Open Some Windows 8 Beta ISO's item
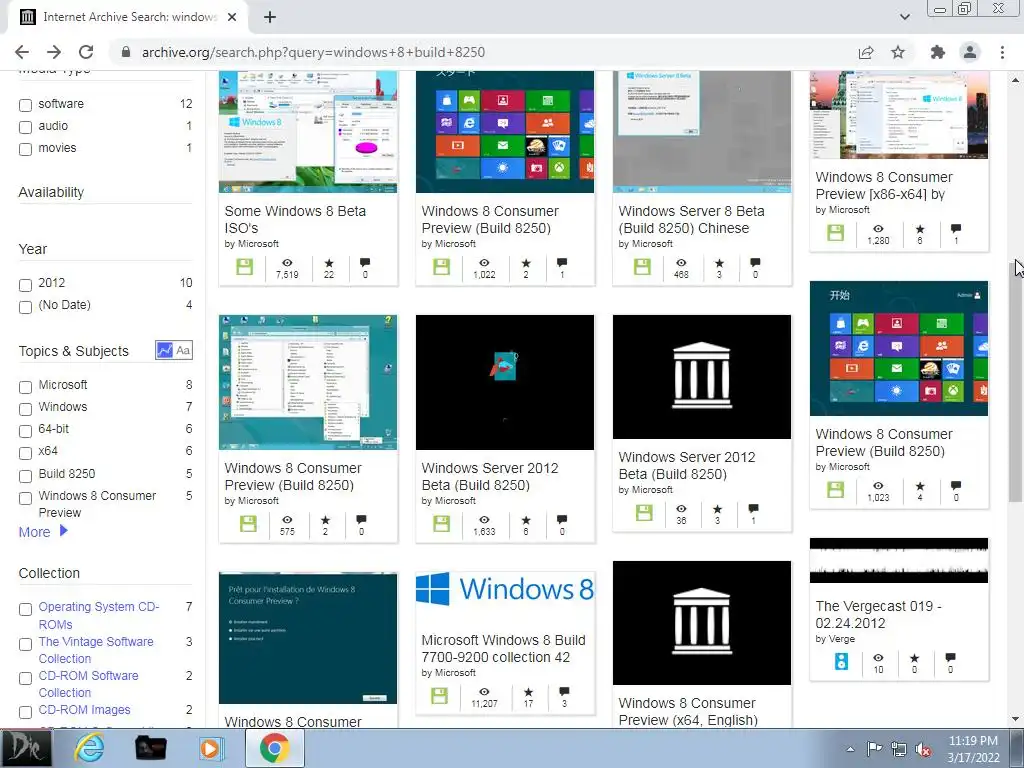This screenshot has width=1024, height=768. (295, 219)
